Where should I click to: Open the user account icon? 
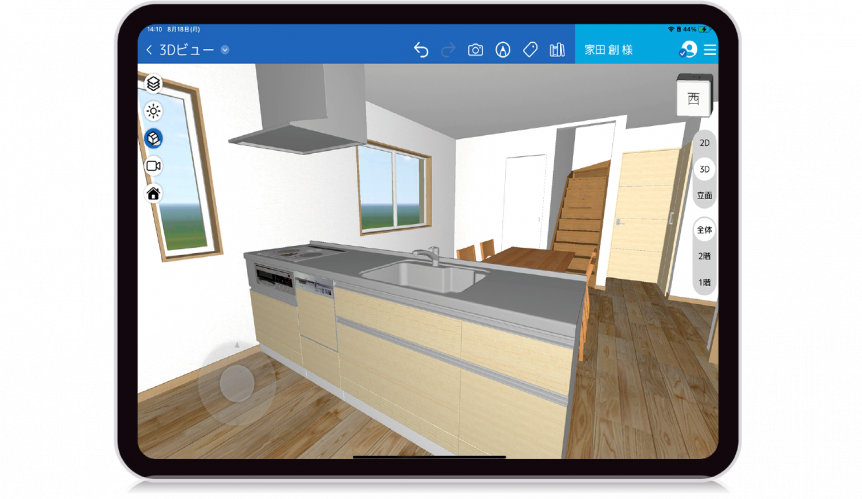click(x=687, y=50)
